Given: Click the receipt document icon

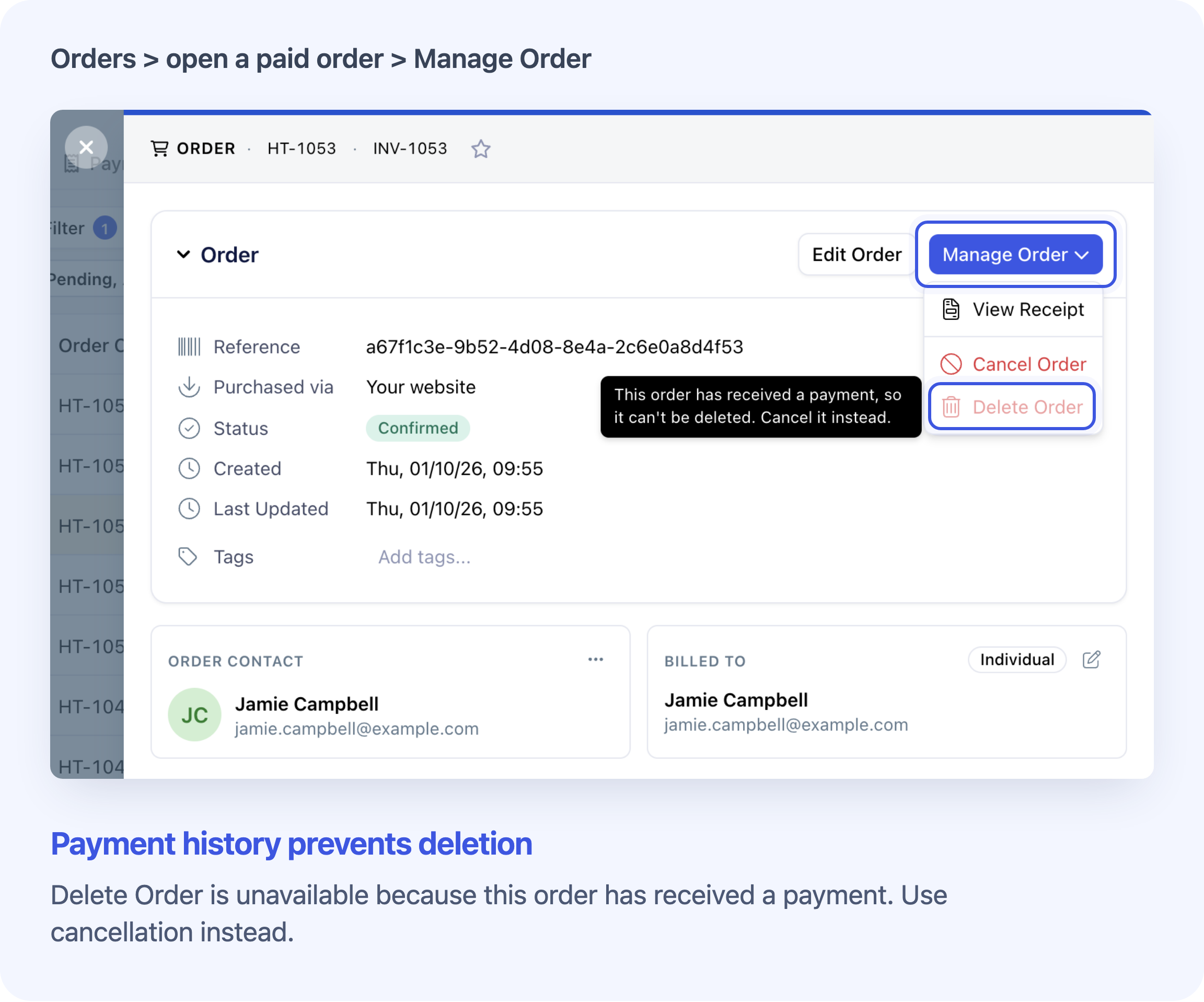Looking at the screenshot, I should [x=951, y=309].
